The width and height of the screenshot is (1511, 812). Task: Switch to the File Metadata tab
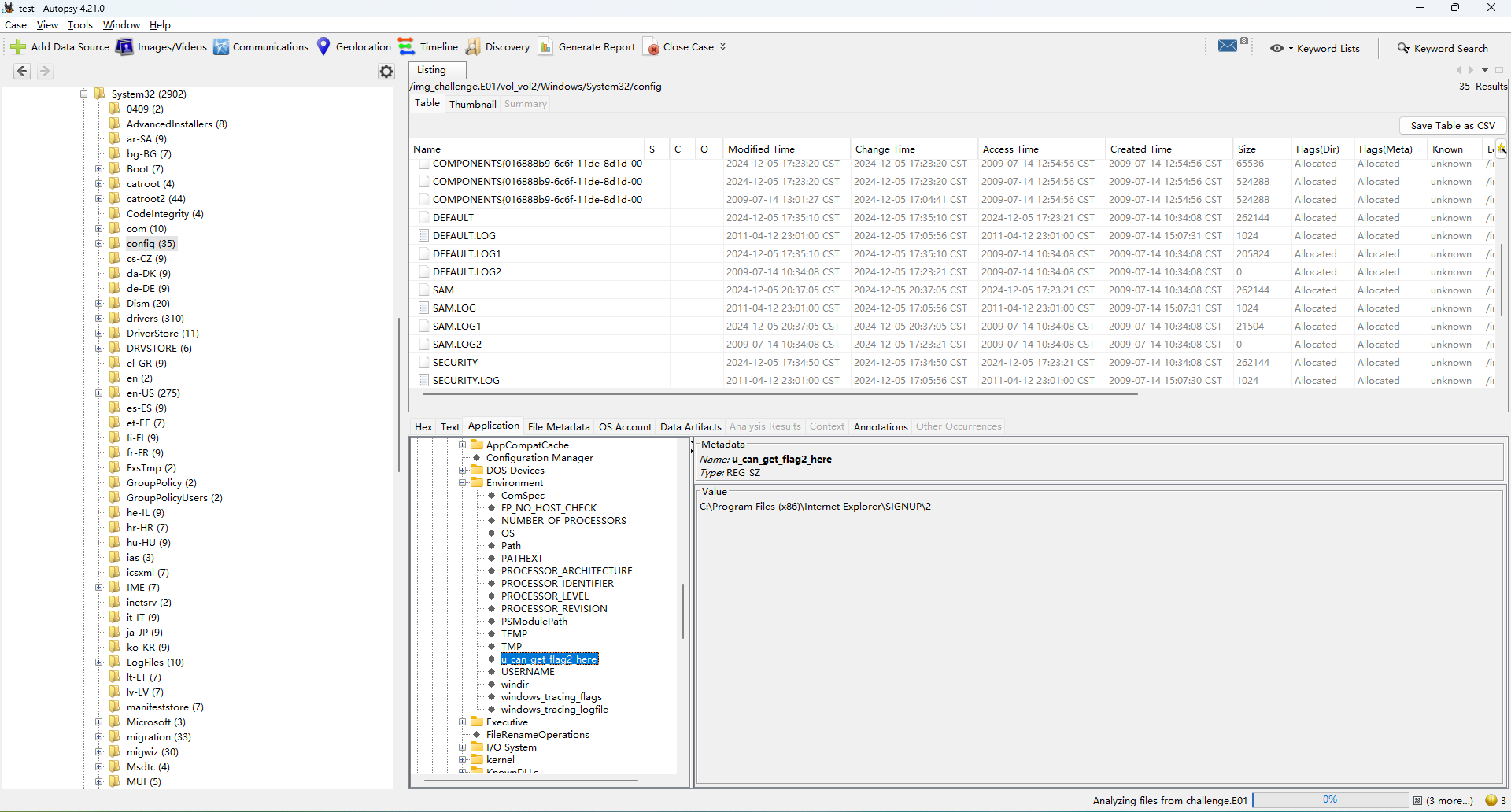(559, 426)
